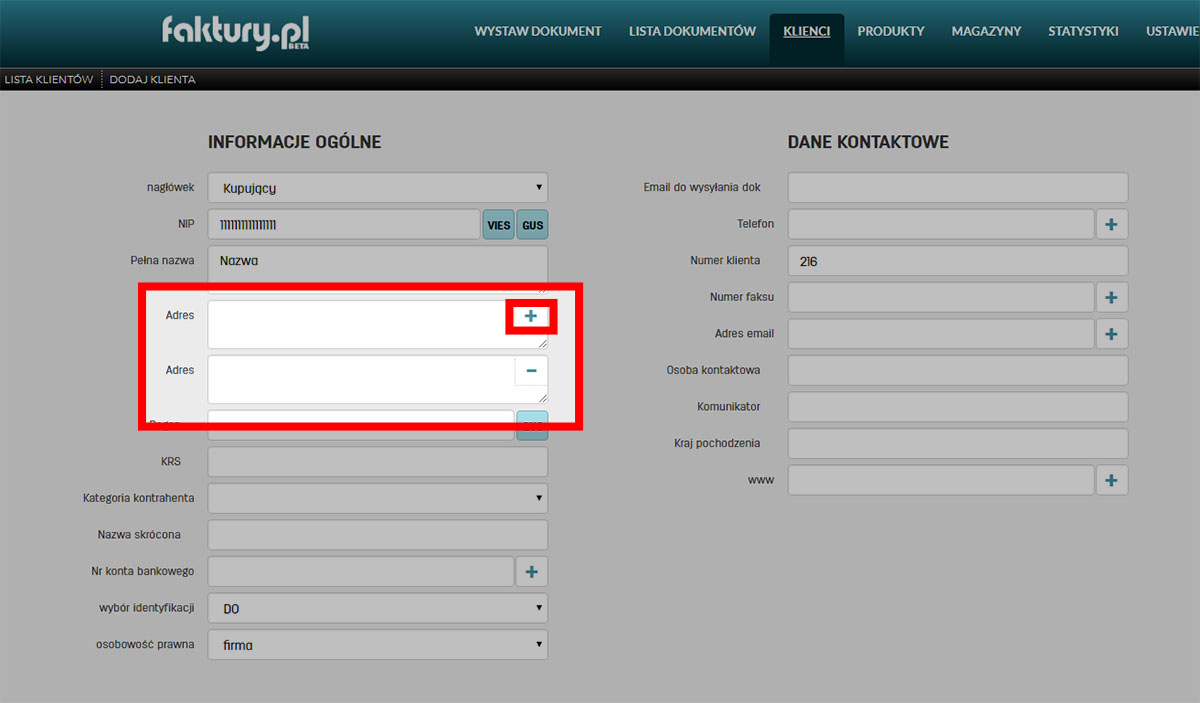The image size is (1200, 703).
Task: Go to the Produkty menu item
Action: [890, 31]
